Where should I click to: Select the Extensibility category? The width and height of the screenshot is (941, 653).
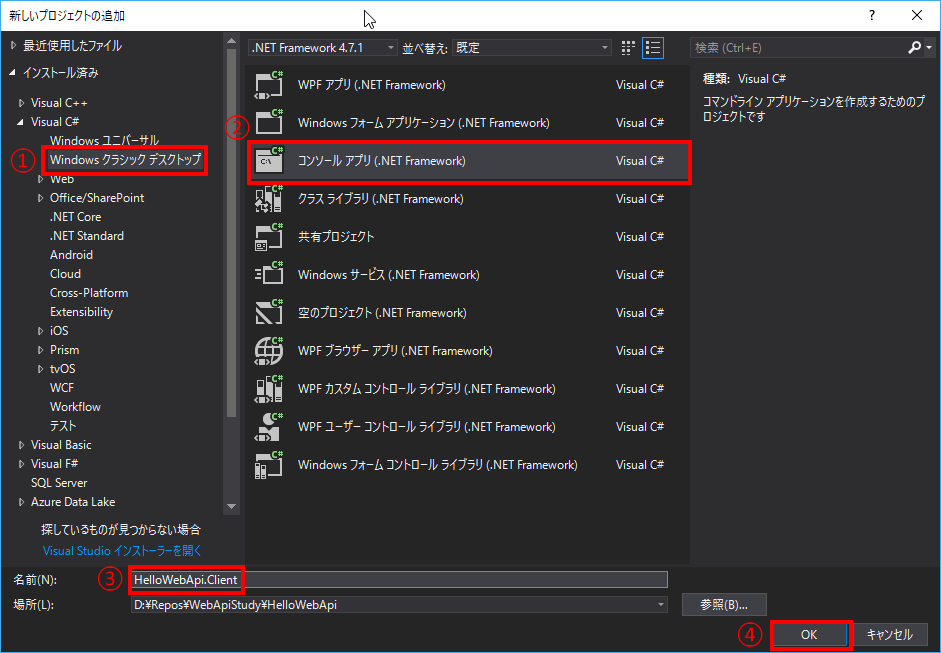point(81,312)
